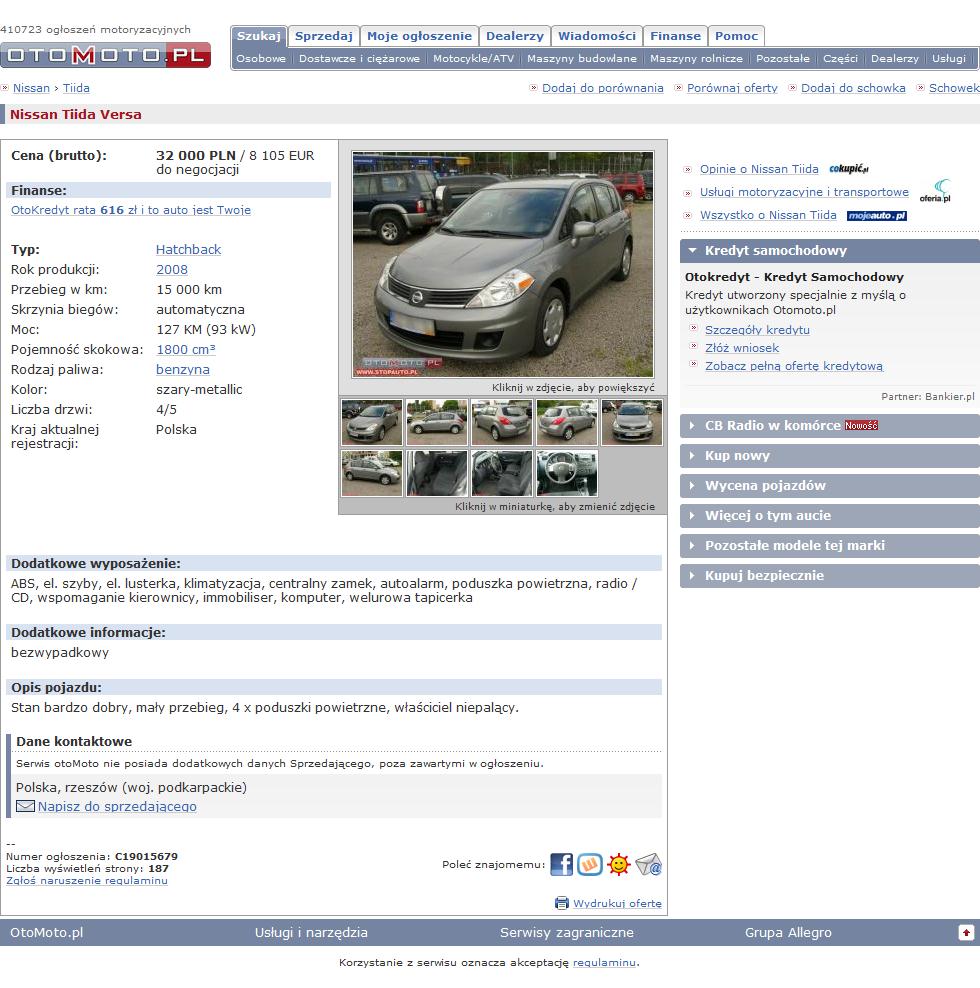Open Serwisy zagraniczne in the footer
The height and width of the screenshot is (988, 980).
567,933
